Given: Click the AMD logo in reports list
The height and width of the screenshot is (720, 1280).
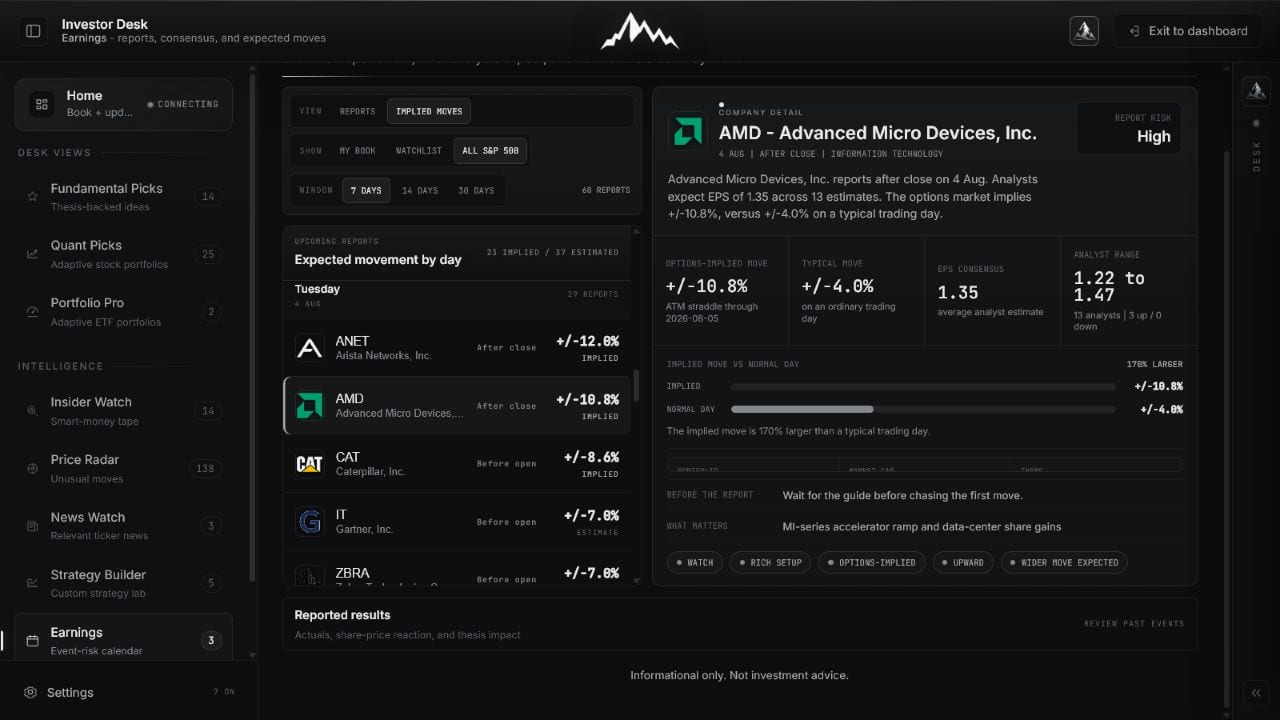Looking at the screenshot, I should pyautogui.click(x=310, y=406).
